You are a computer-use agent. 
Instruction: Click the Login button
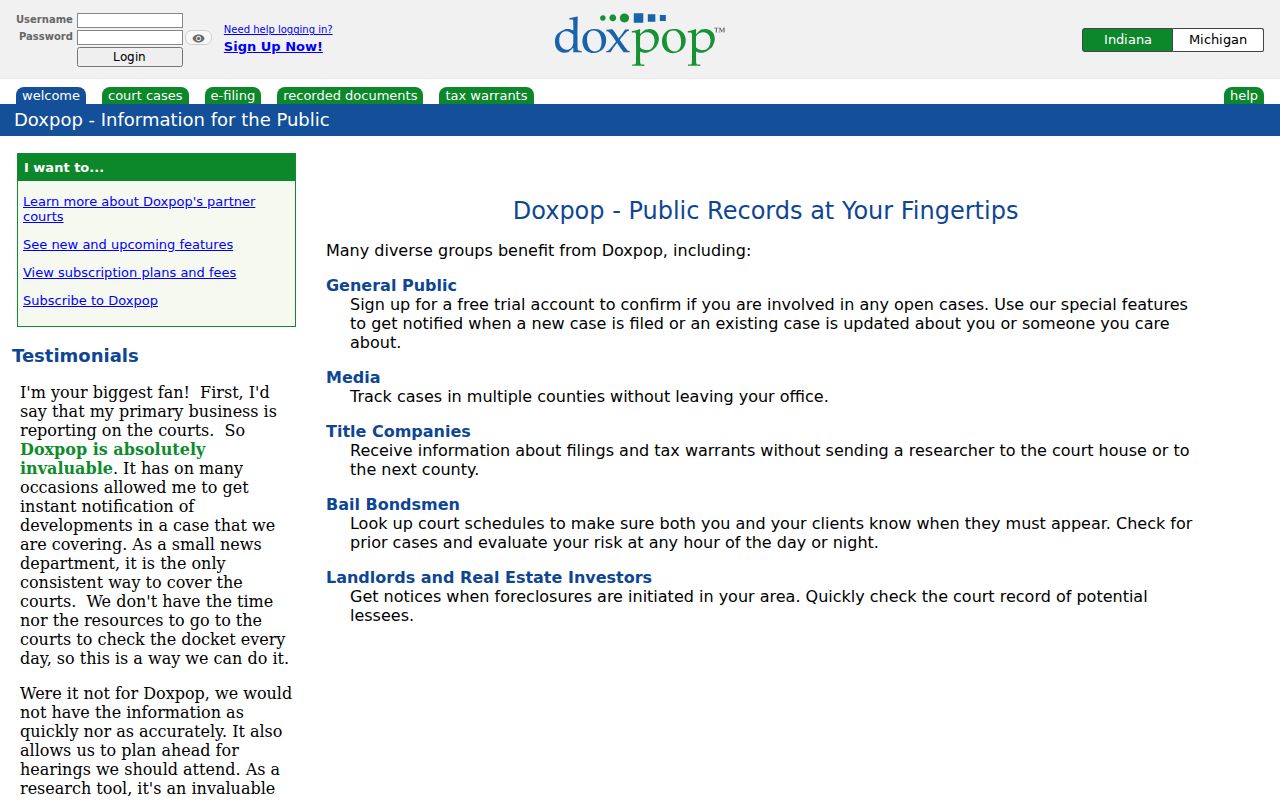click(129, 57)
